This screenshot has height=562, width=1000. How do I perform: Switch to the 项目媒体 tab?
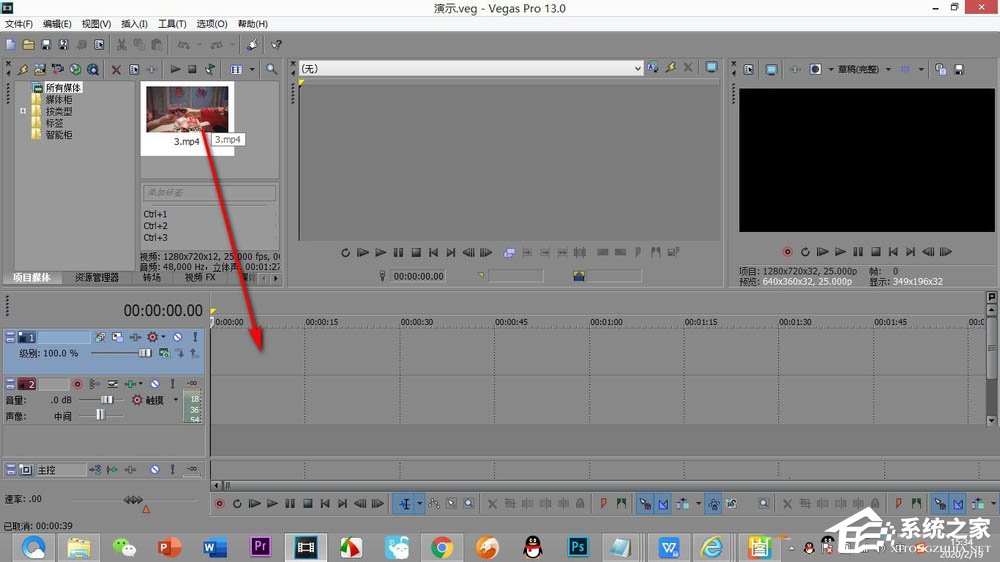32,277
